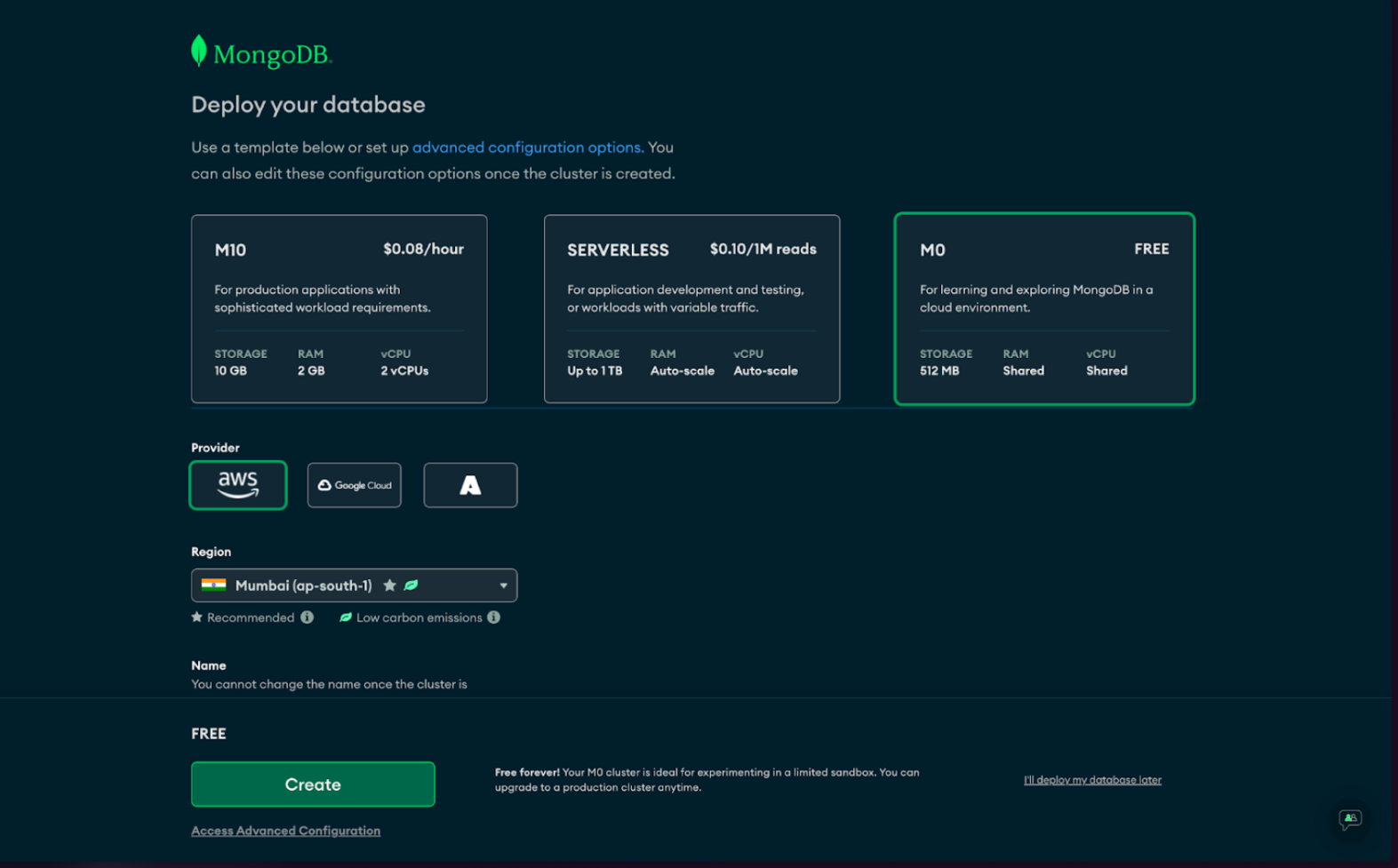This screenshot has height=868, width=1398.
Task: Open advanced configuration options link
Action: tap(528, 147)
